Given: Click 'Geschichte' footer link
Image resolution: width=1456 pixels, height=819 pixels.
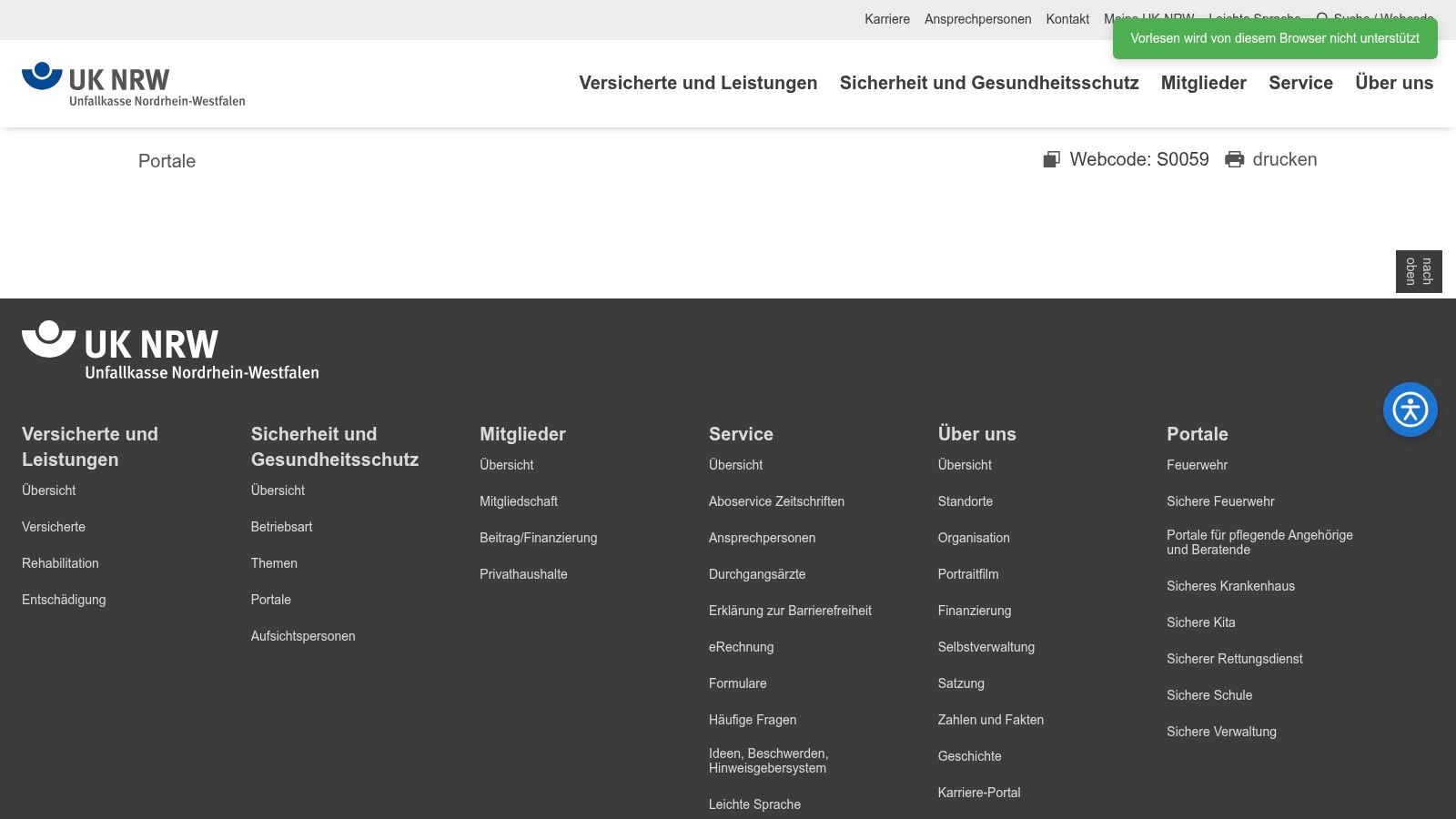Looking at the screenshot, I should pyautogui.click(x=969, y=756).
